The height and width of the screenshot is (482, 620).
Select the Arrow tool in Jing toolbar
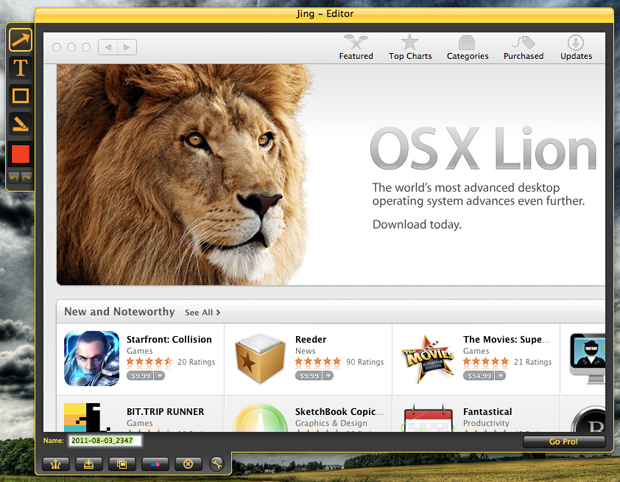pos(20,40)
